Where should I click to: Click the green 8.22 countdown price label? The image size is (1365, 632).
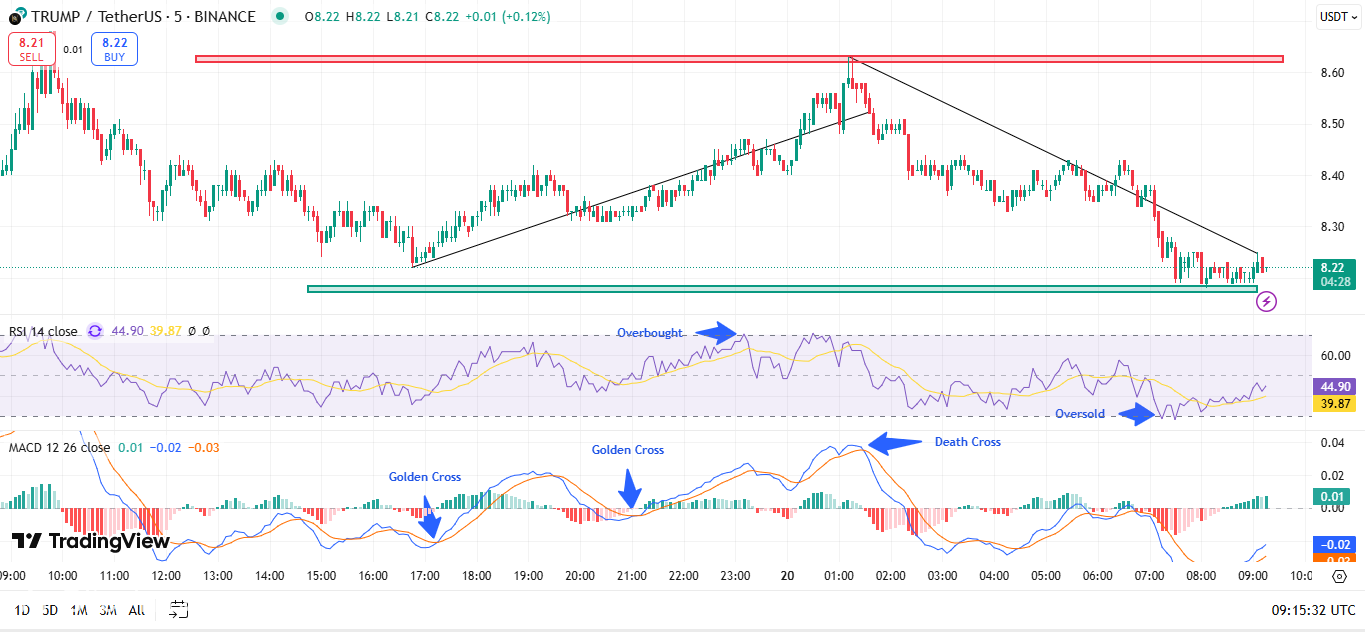(1336, 274)
